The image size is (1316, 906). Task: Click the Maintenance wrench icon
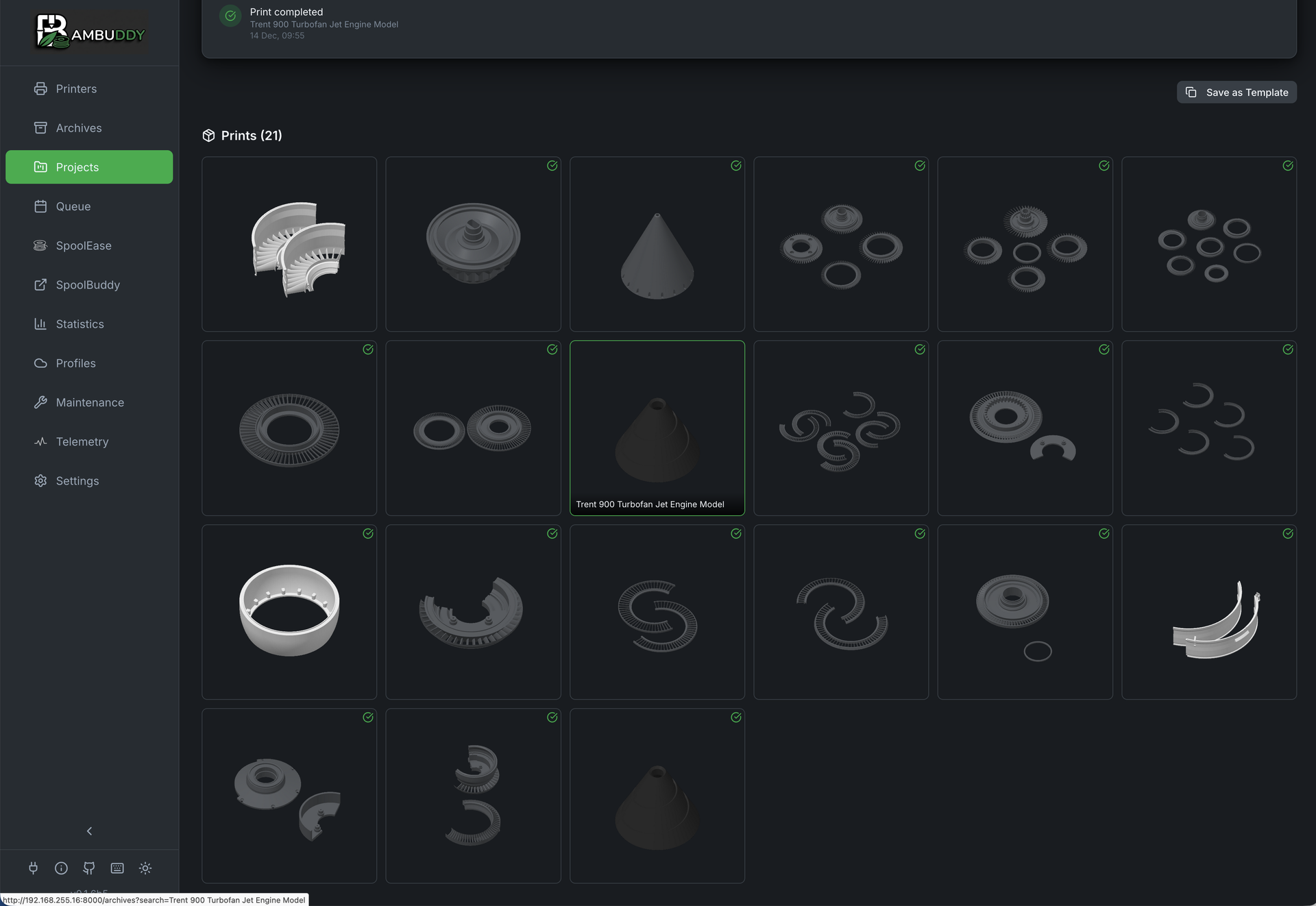point(40,402)
